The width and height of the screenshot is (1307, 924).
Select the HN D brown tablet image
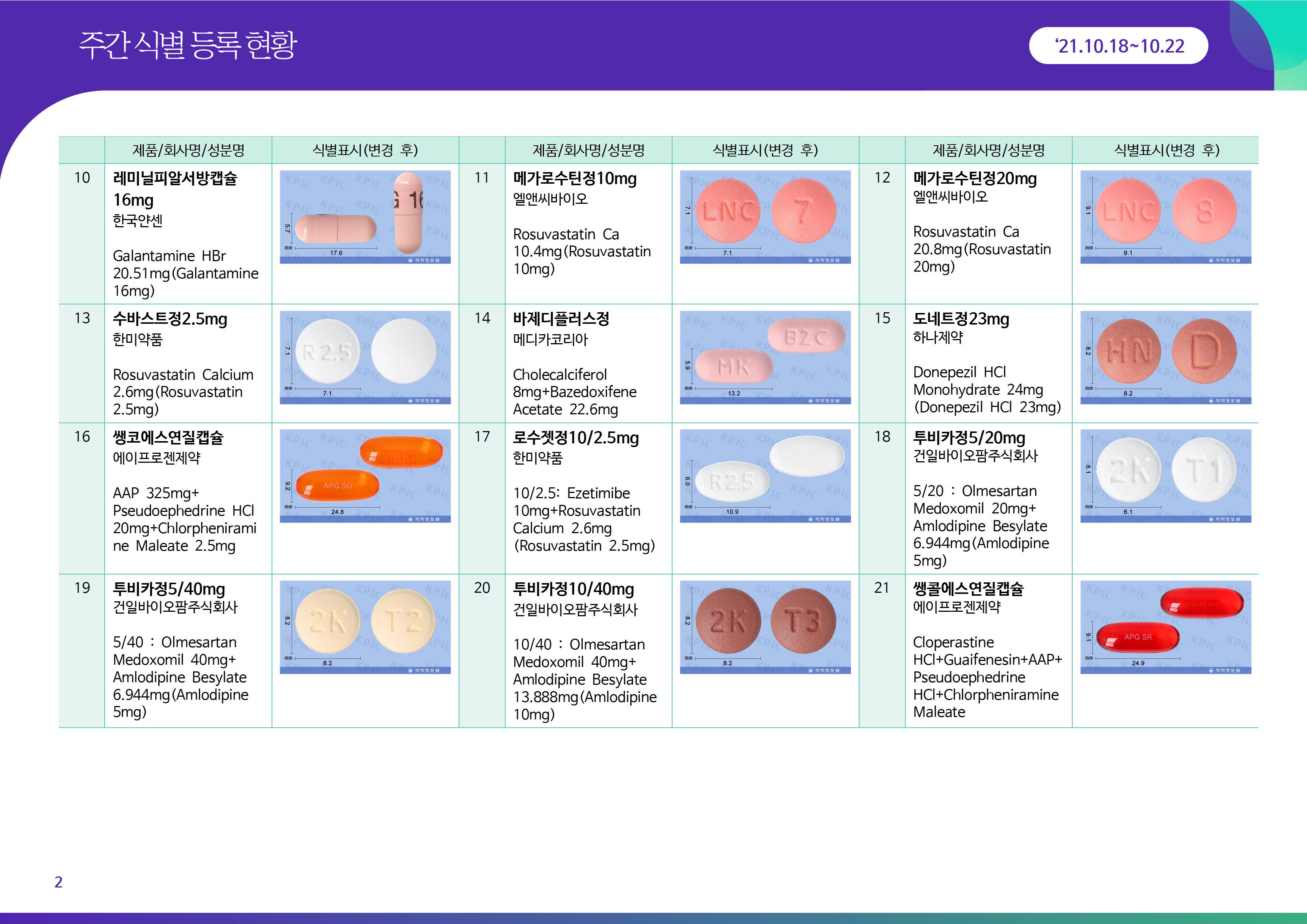tap(1165, 357)
